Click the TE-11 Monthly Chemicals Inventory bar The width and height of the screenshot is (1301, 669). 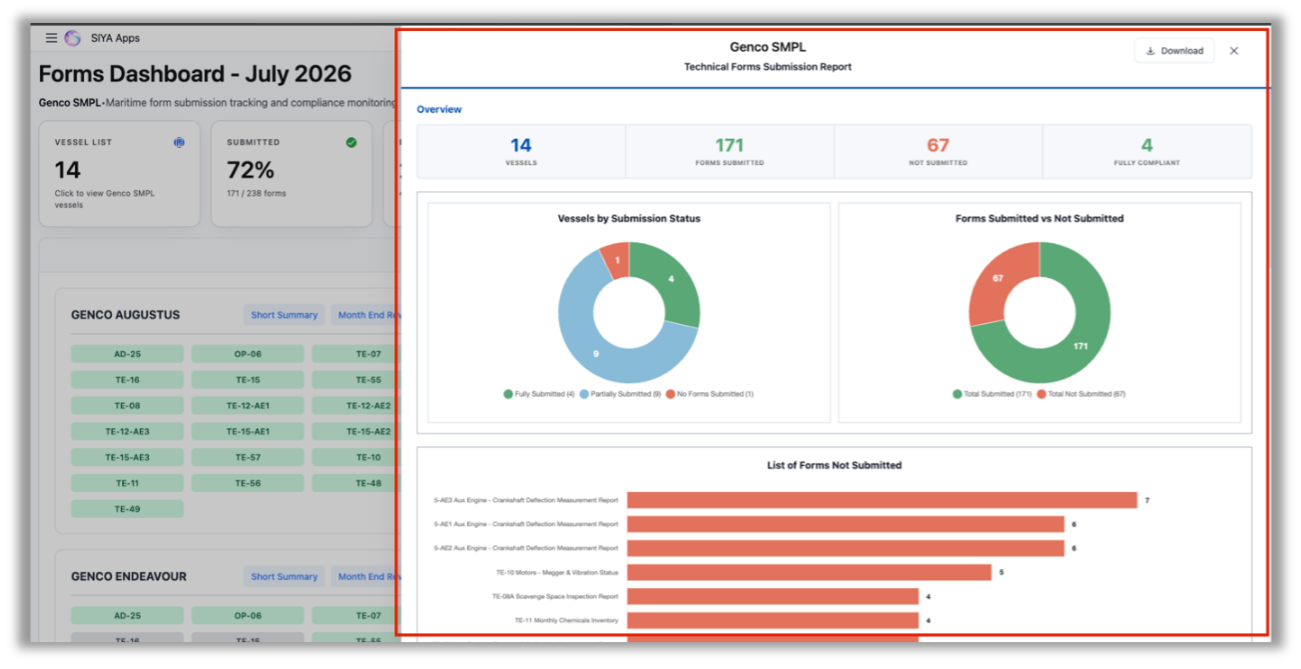[773, 620]
